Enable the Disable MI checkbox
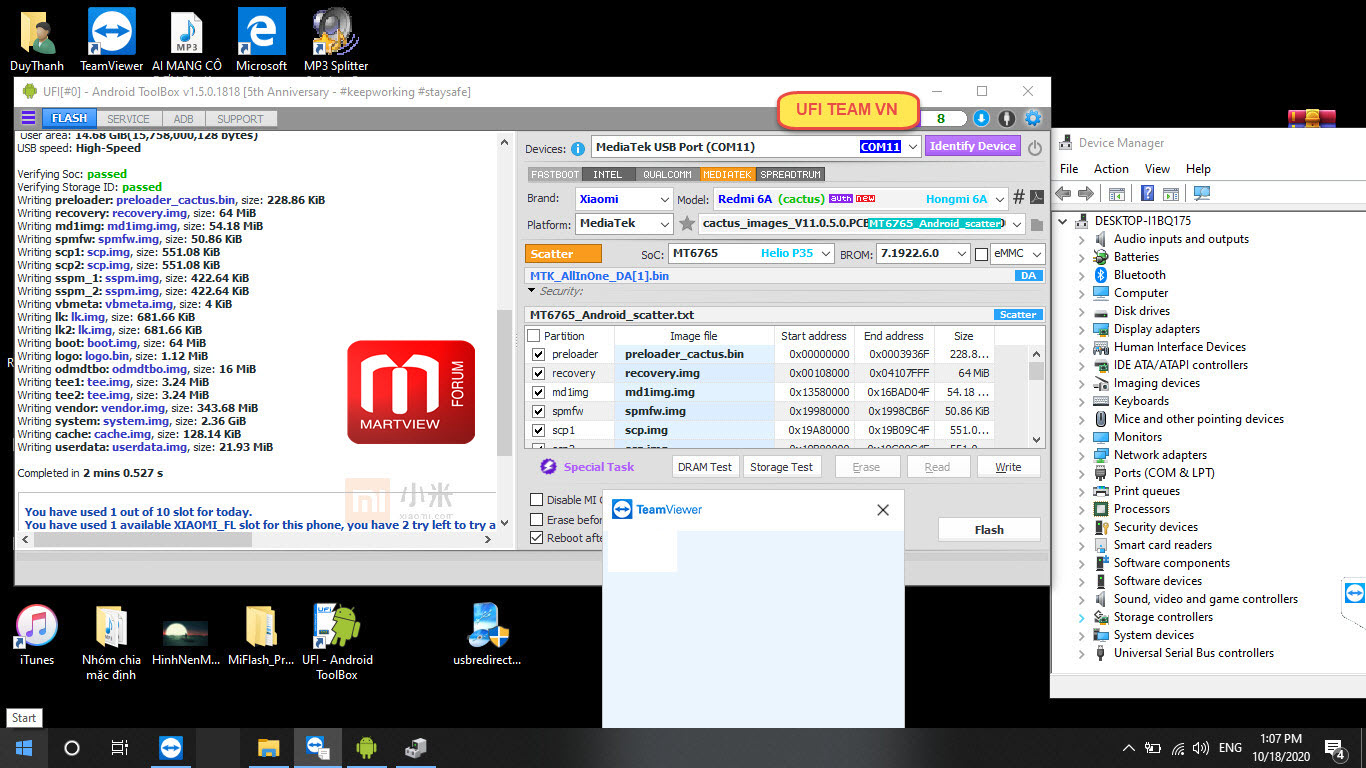The image size is (1366, 768). 537,500
